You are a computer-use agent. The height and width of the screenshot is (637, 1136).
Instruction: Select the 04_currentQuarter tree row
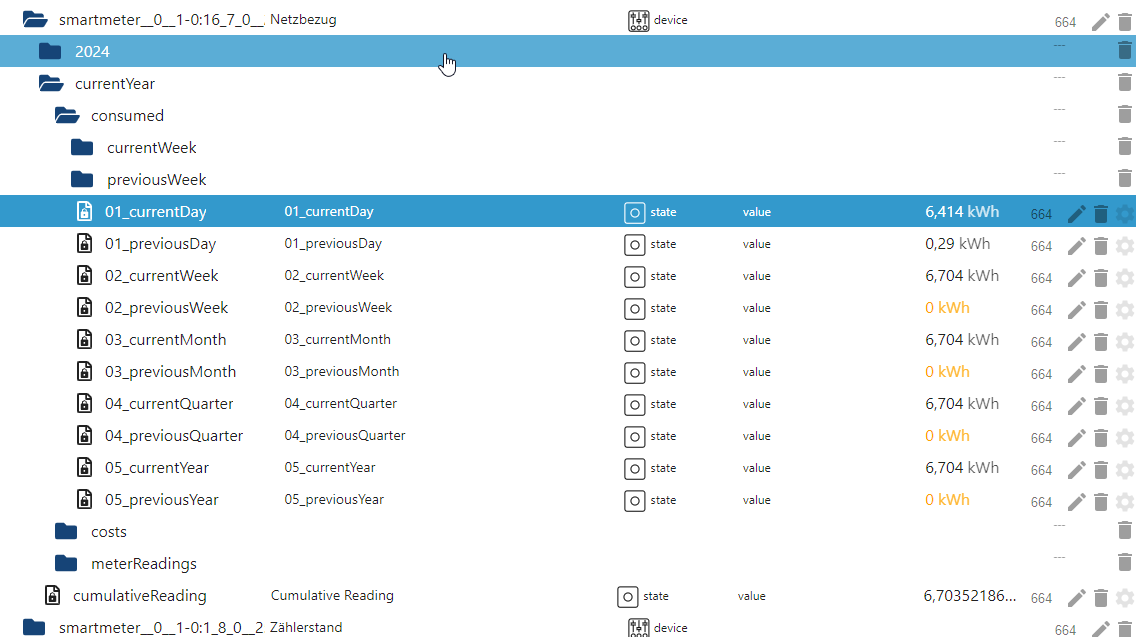[568, 403]
